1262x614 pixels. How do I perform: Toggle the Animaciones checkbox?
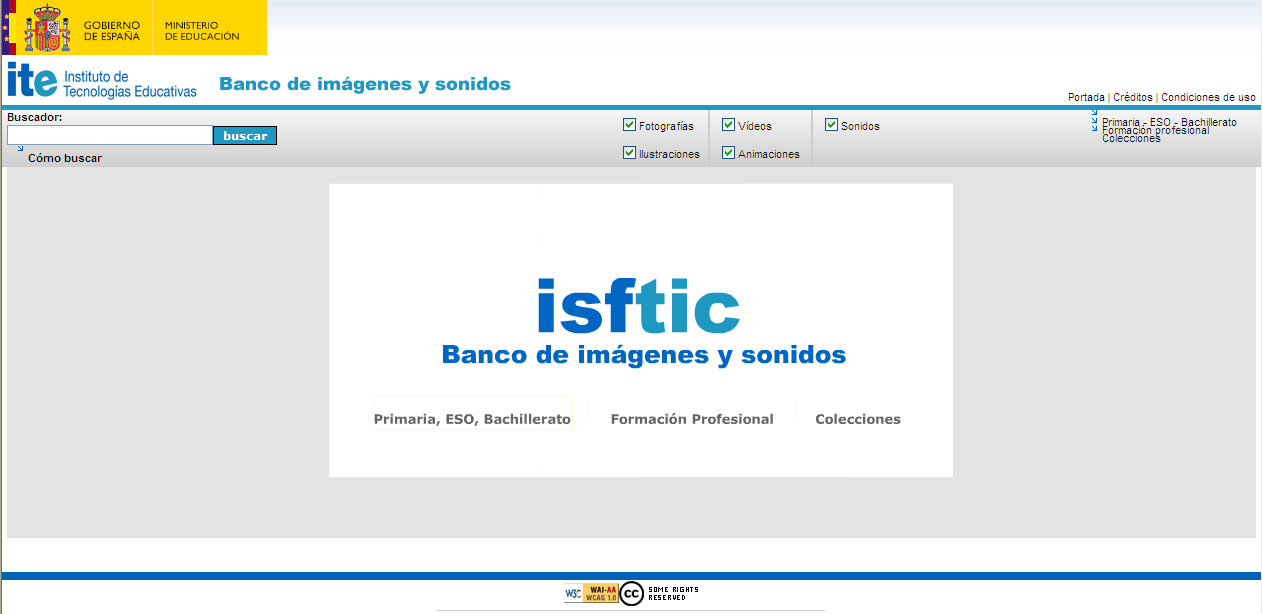[x=728, y=153]
